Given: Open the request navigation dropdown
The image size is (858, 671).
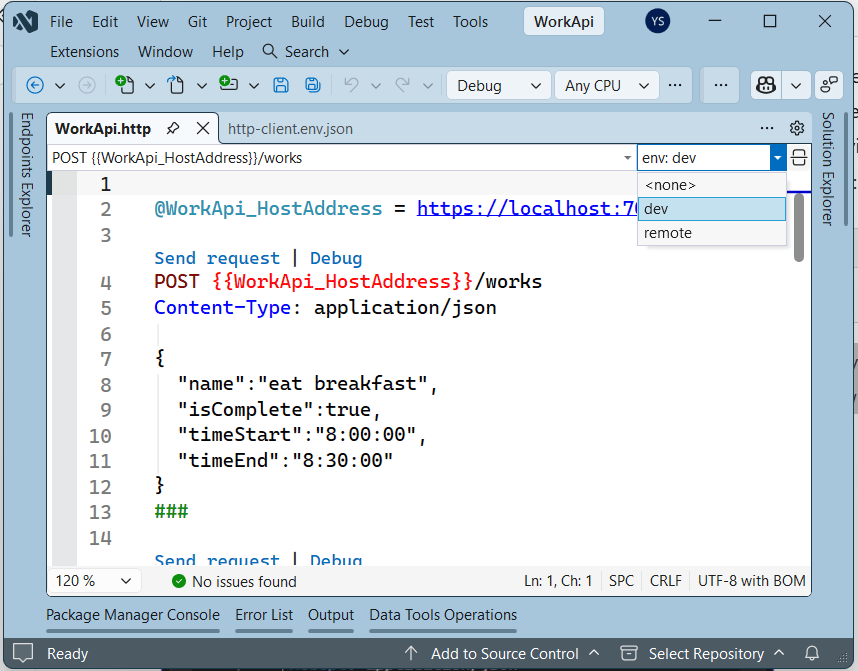Looking at the screenshot, I should point(627,158).
